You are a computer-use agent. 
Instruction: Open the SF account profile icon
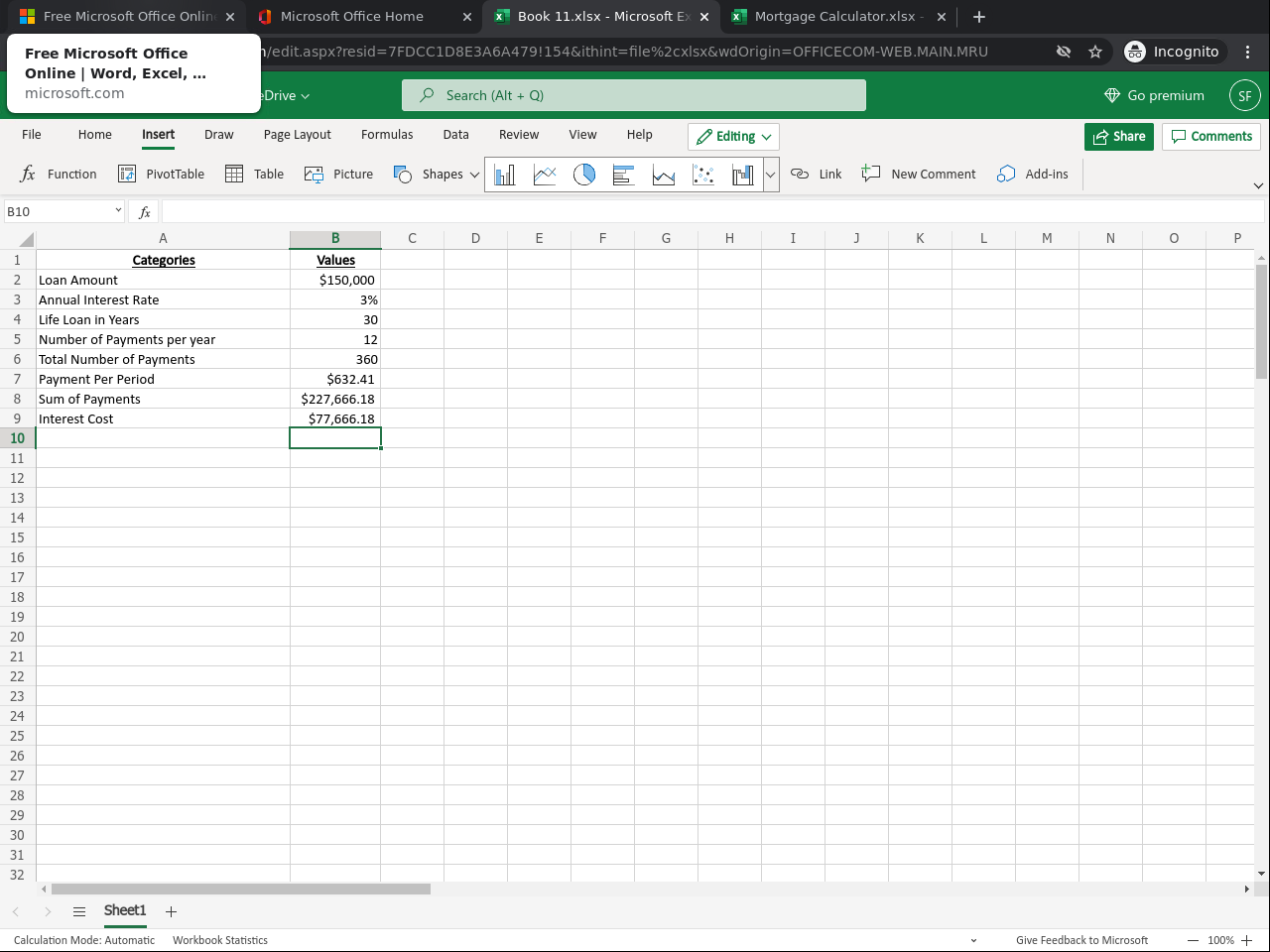tap(1245, 96)
